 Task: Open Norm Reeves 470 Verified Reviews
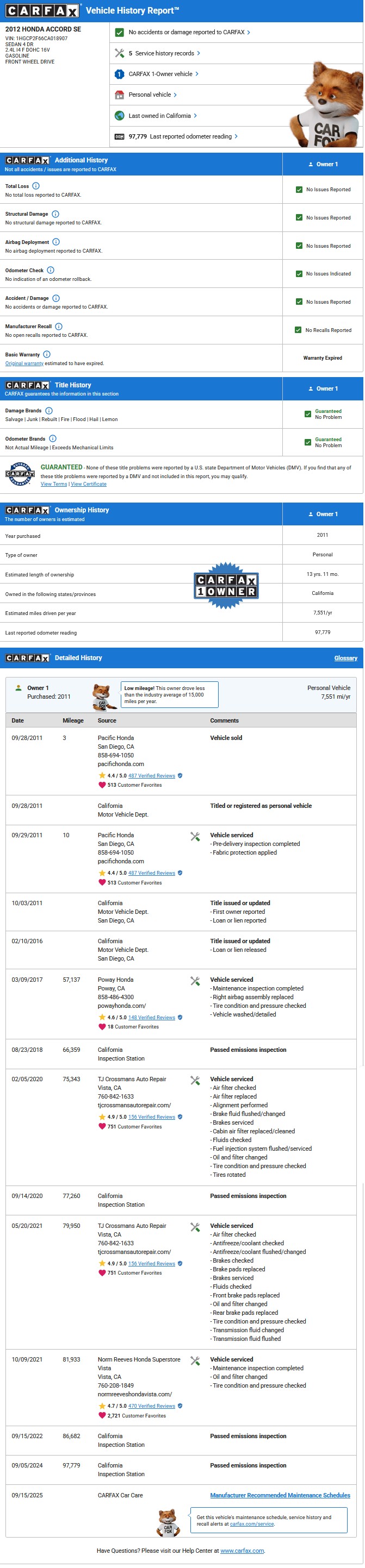pos(152,1406)
